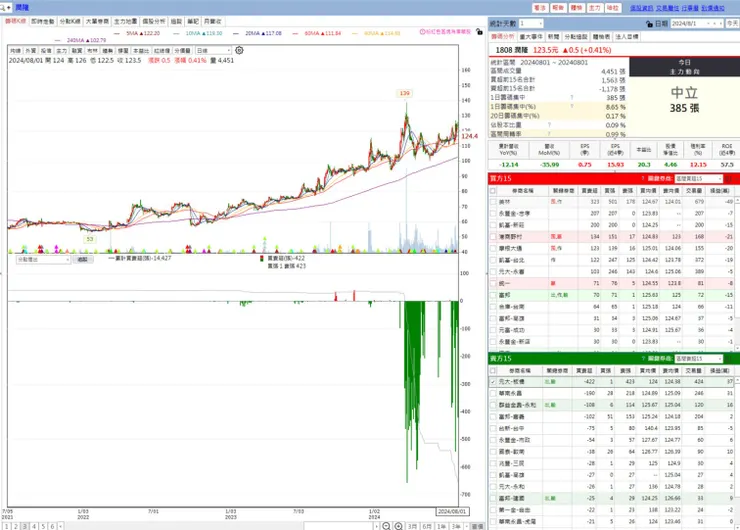Select page 4 at bottom-left

34,526
